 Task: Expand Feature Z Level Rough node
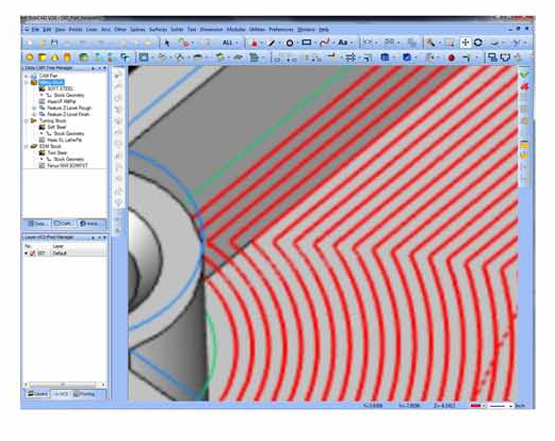pos(34,108)
